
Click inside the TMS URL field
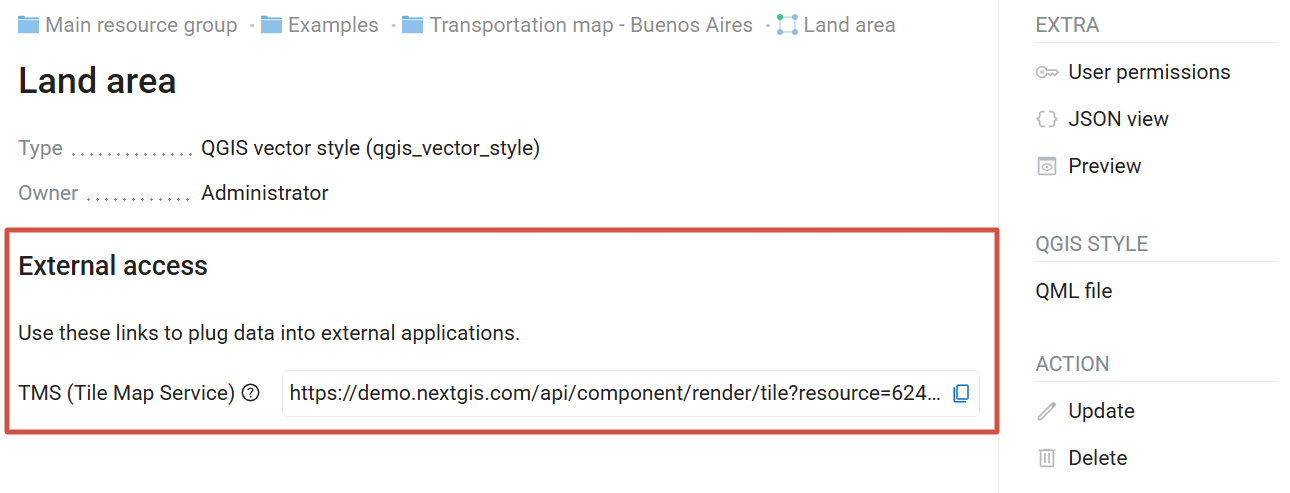coord(615,393)
